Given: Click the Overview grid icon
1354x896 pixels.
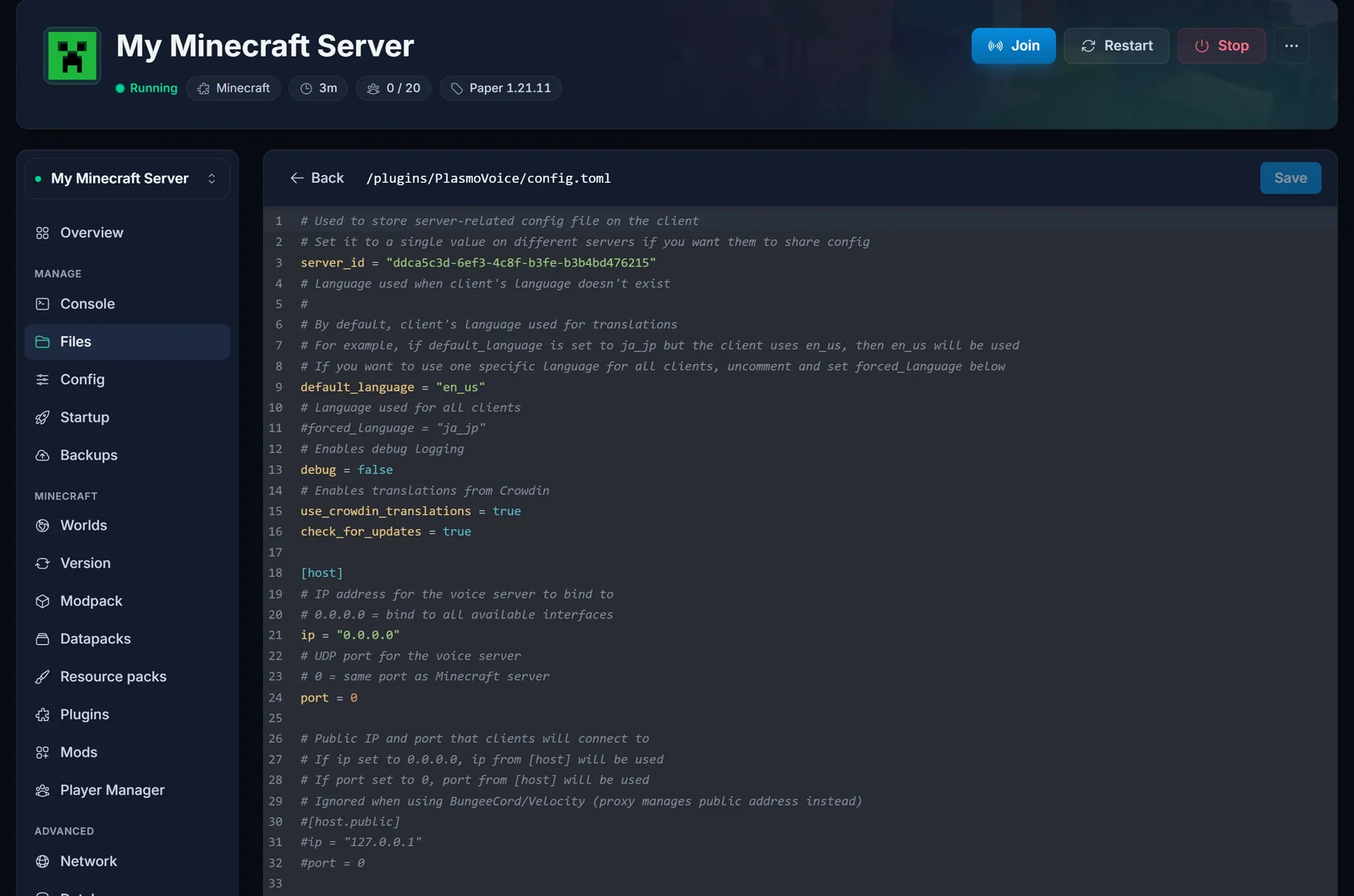Looking at the screenshot, I should coord(42,233).
